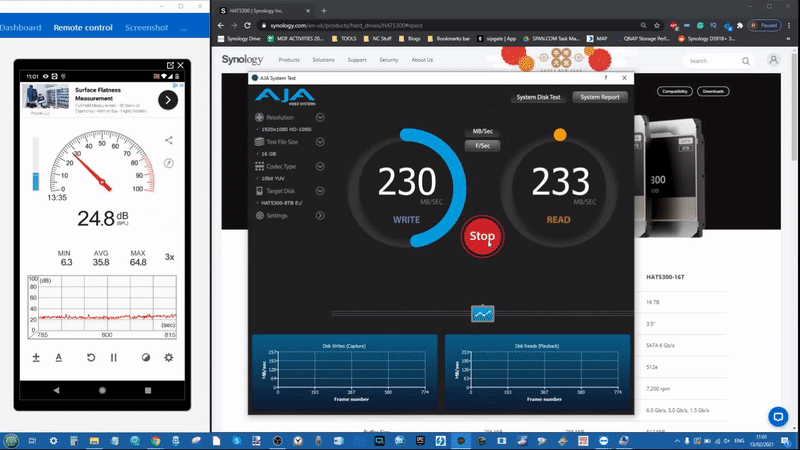Open Security menu on Synology site

[389, 60]
